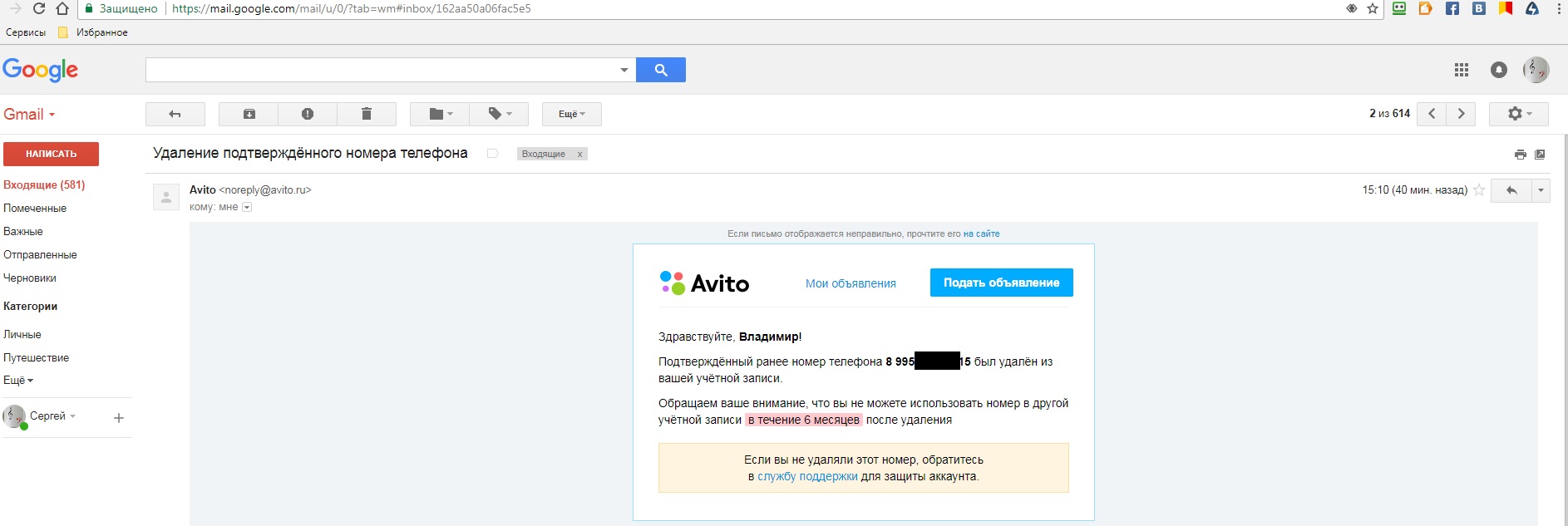Print the whole conversation
The image size is (1568, 526).
pos(1520,155)
